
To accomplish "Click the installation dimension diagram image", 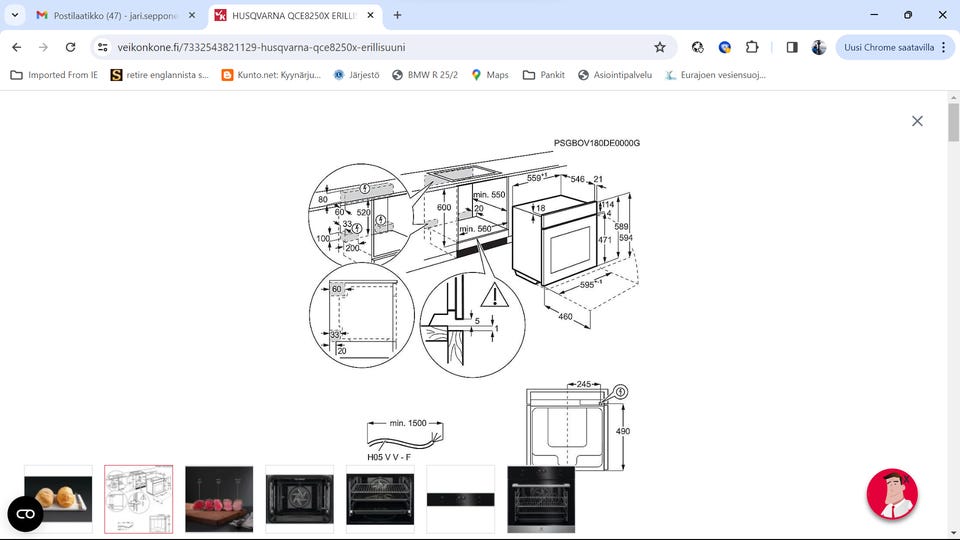I will pyautogui.click(x=474, y=303).
